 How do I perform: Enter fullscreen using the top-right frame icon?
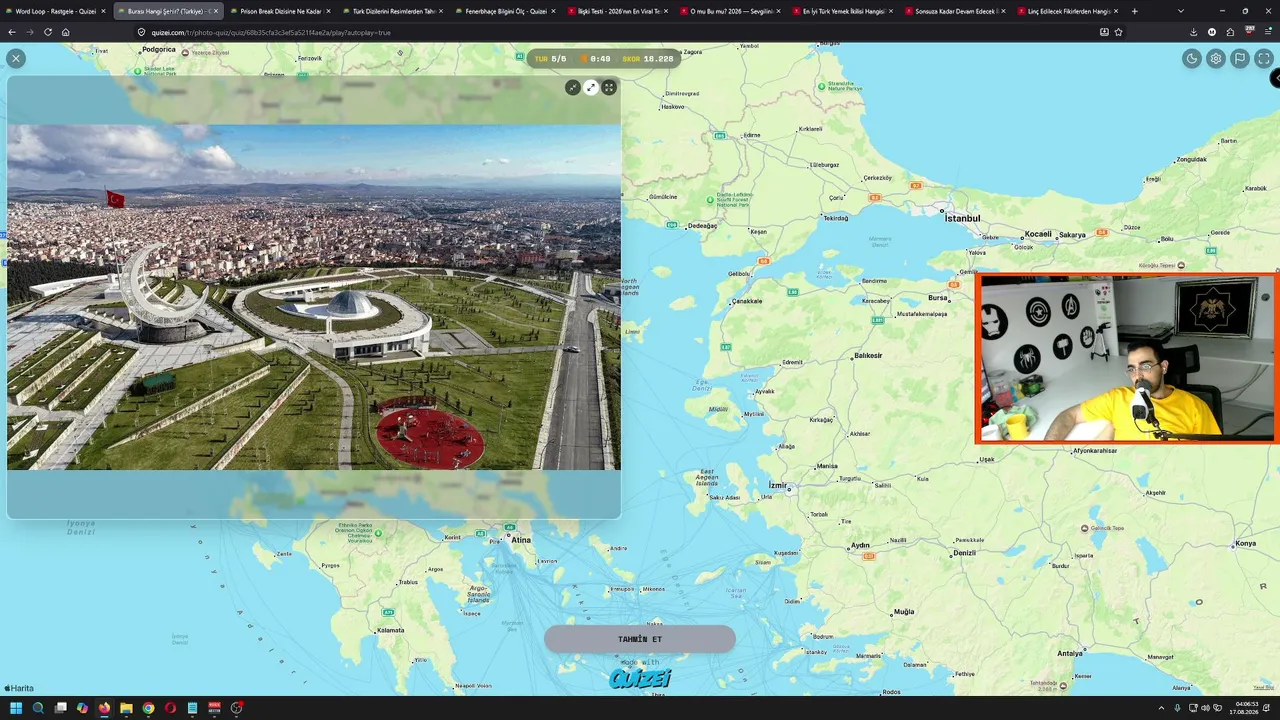click(x=1264, y=59)
